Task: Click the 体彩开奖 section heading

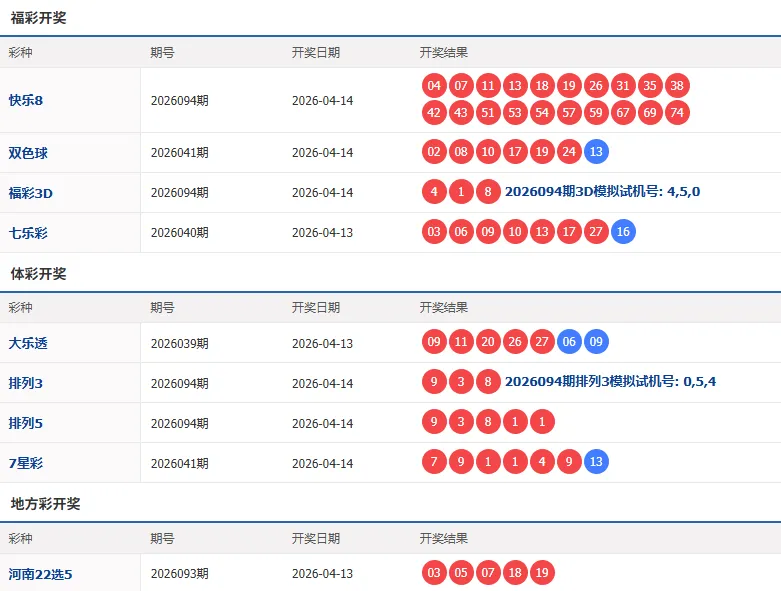Action: [x=38, y=274]
